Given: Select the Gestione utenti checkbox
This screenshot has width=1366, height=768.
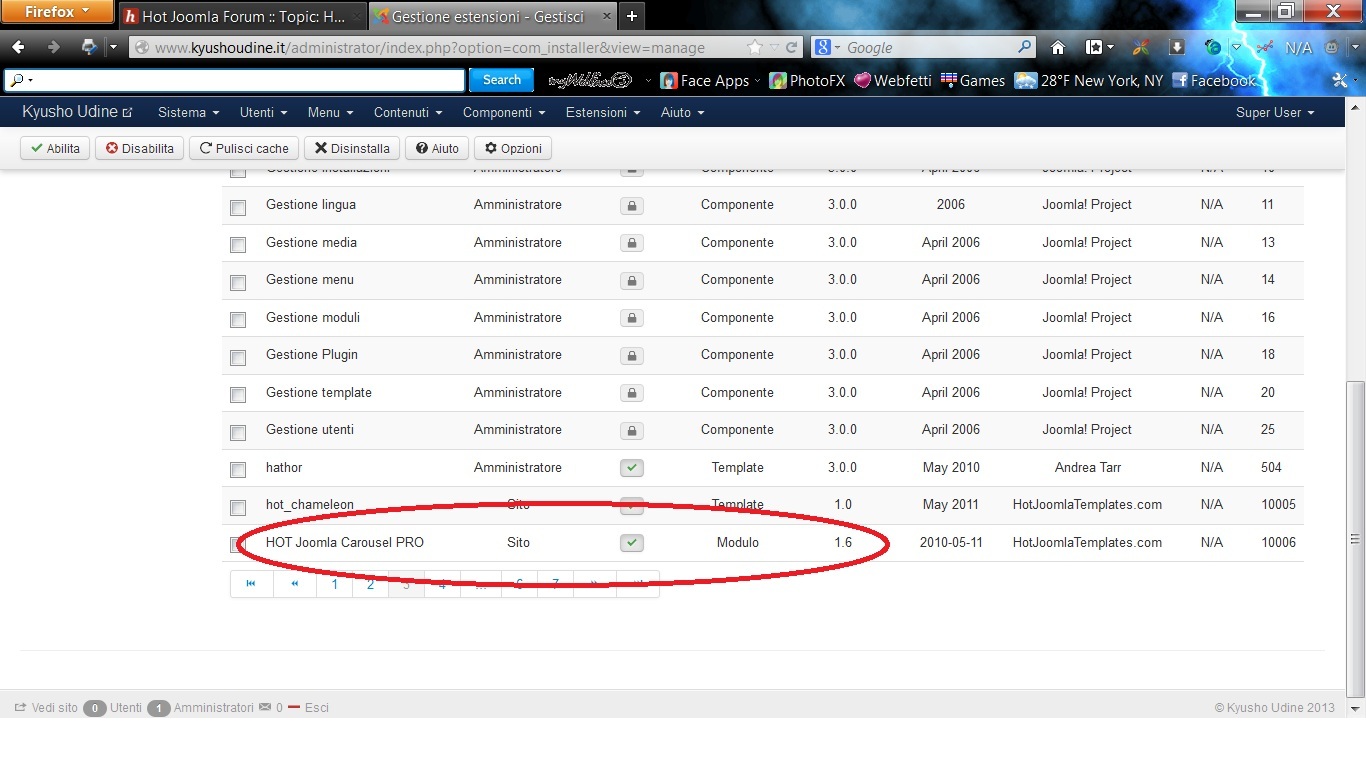Looking at the screenshot, I should (x=238, y=433).
